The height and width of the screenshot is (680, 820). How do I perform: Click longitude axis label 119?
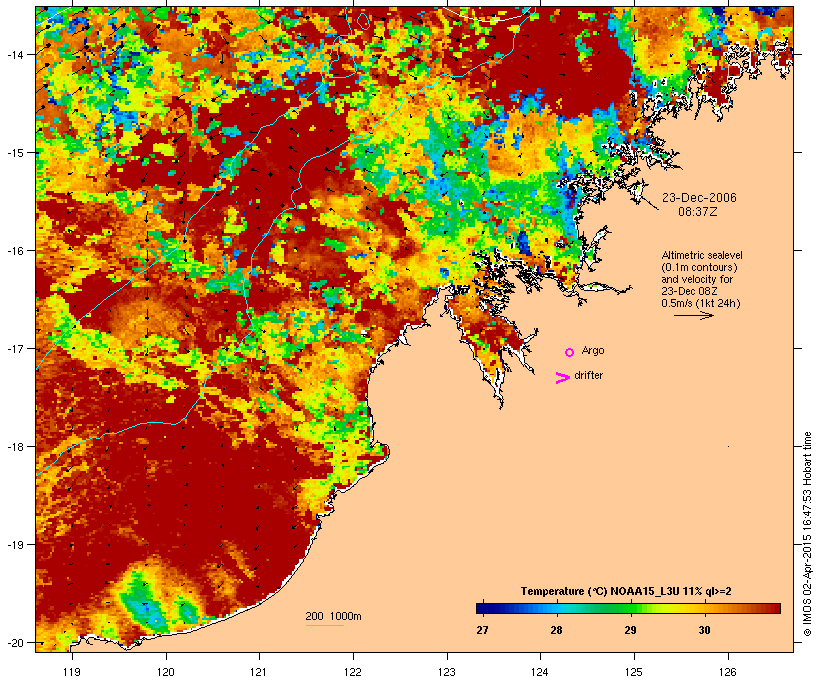(72, 672)
